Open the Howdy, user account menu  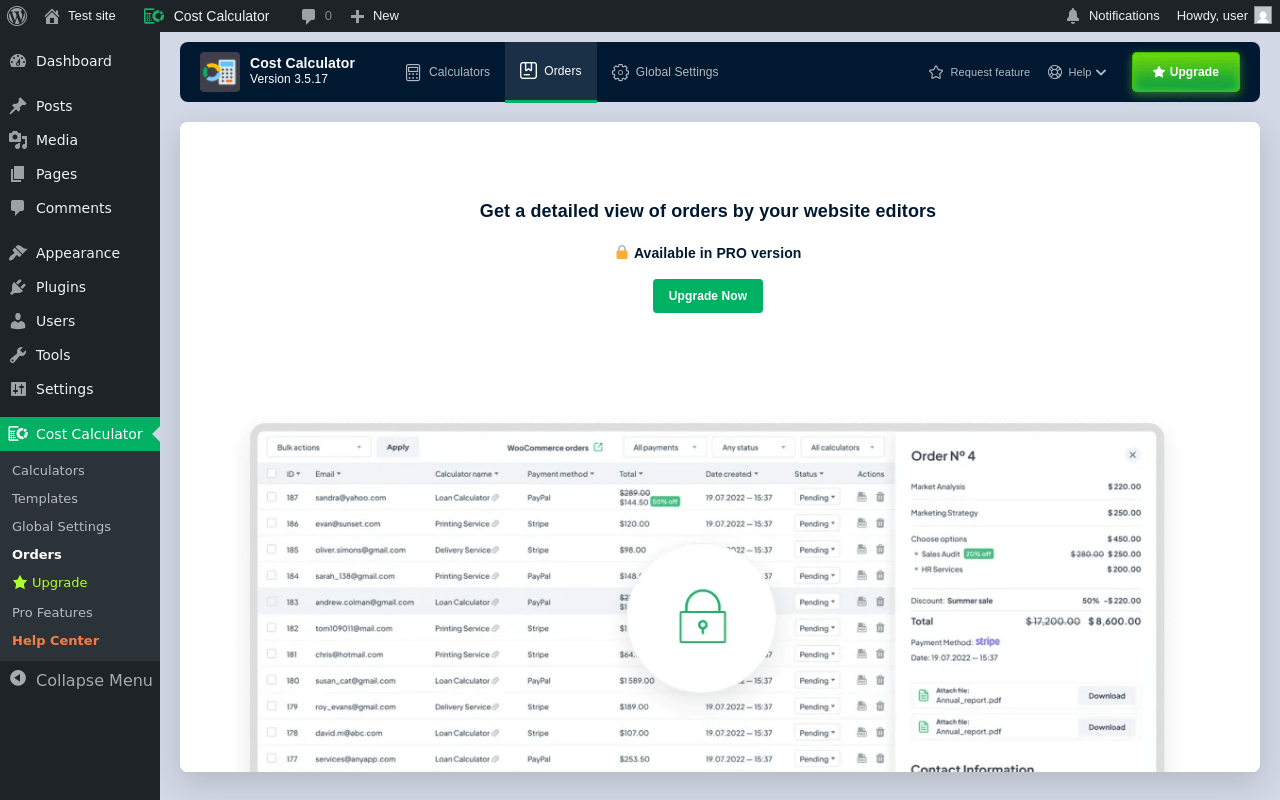(x=1224, y=15)
